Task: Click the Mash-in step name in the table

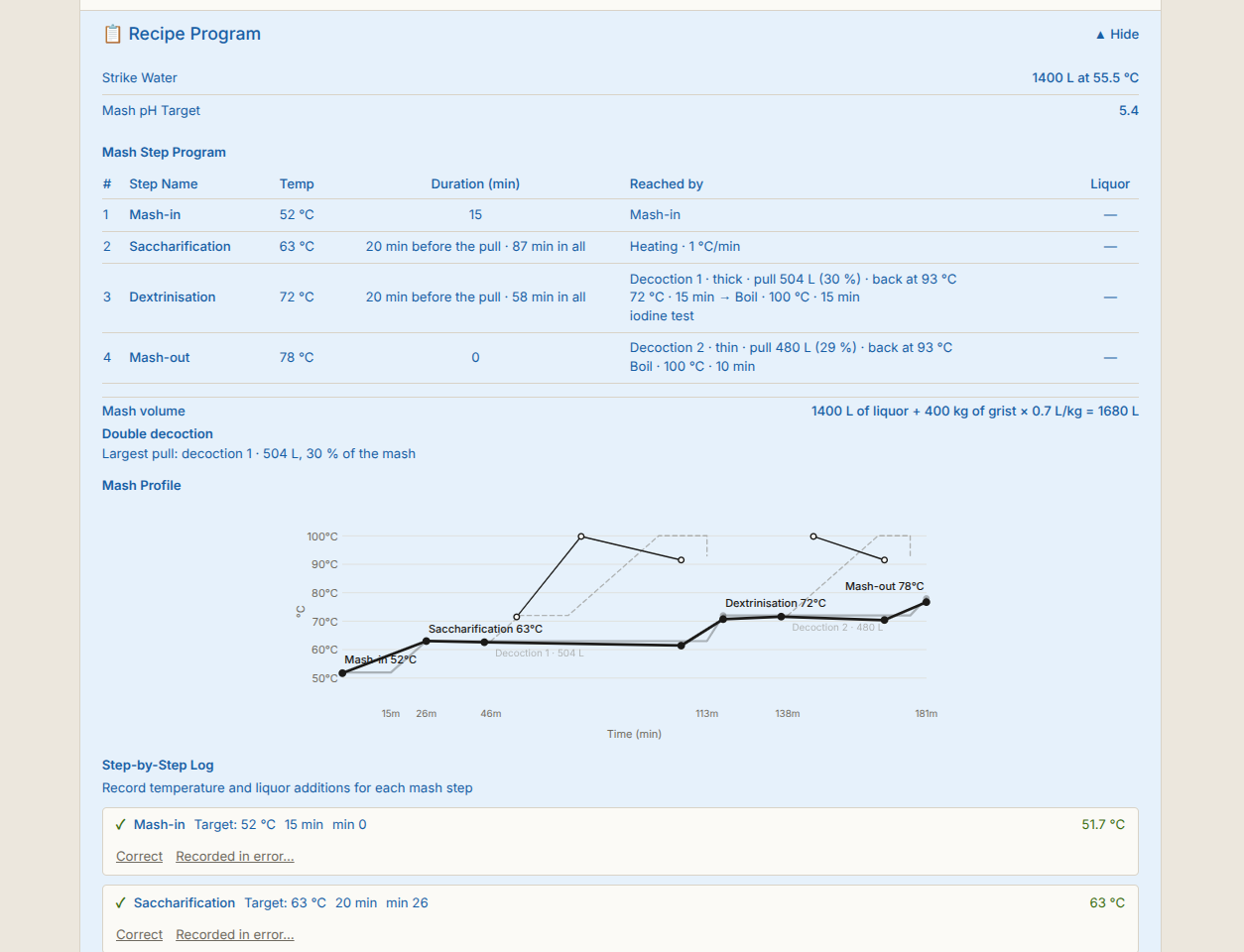Action: click(155, 214)
